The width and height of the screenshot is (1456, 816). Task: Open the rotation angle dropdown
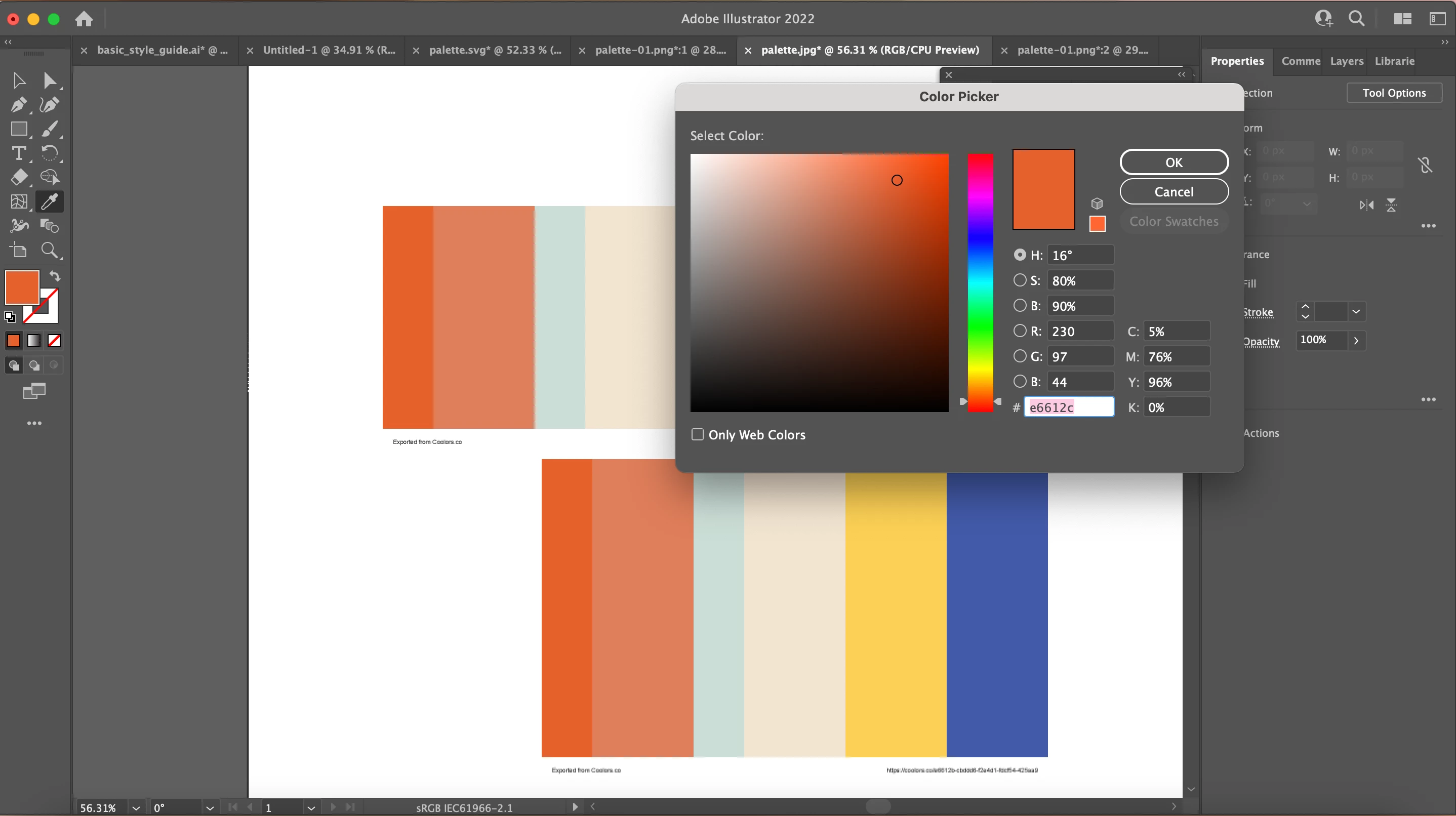click(210, 807)
